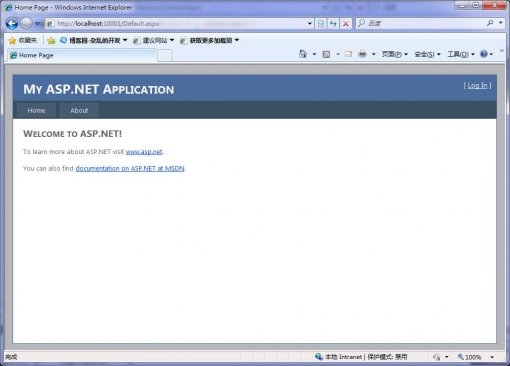Image resolution: width=510 pixels, height=366 pixels.
Task: Open documentation on ASP.NET at MSDN link
Action: coord(130,168)
